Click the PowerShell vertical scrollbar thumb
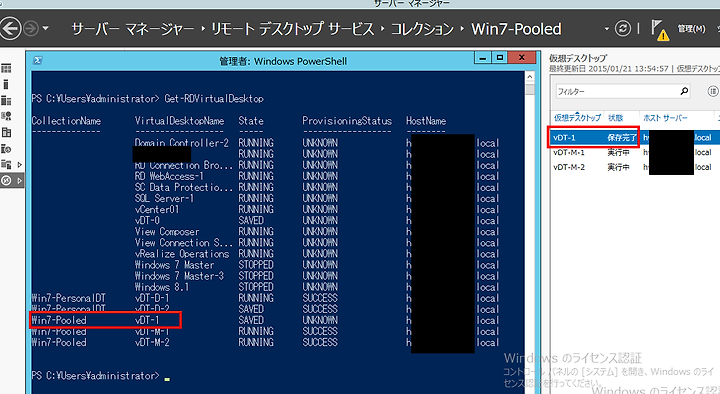Viewport: 720px width, 394px height. point(530,89)
